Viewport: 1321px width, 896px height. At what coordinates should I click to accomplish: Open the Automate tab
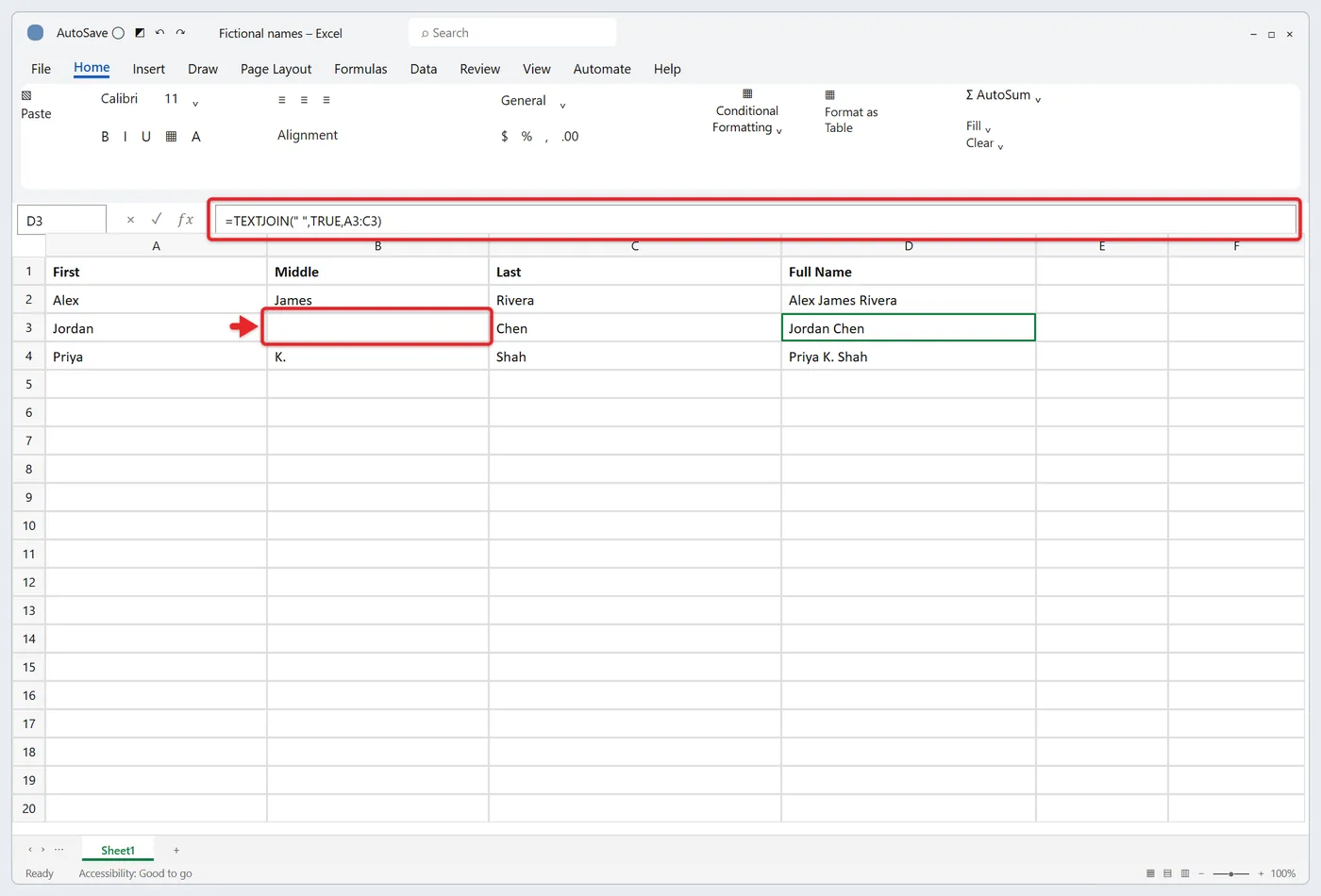602,69
